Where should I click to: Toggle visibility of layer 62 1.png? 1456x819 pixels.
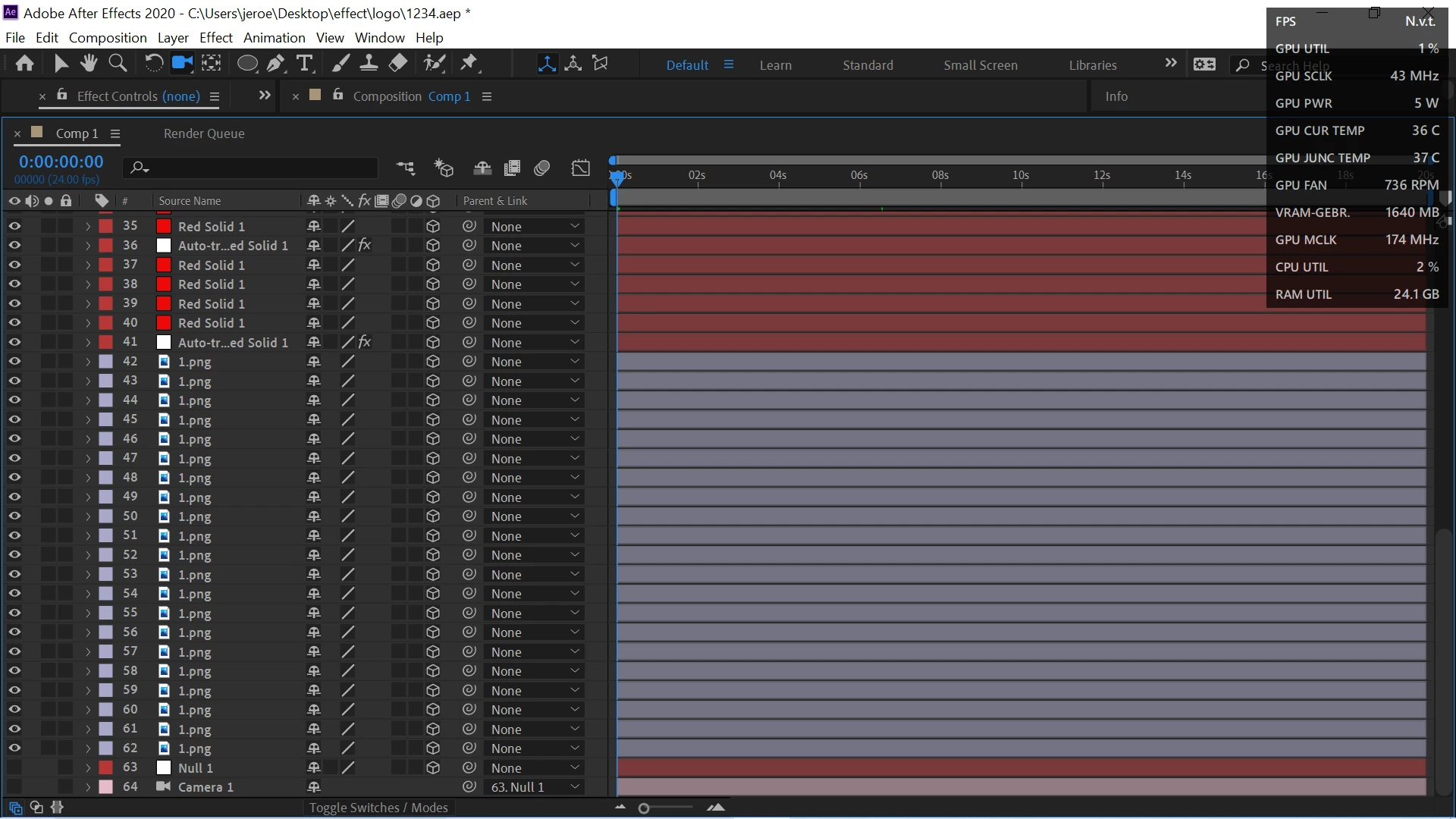point(14,748)
